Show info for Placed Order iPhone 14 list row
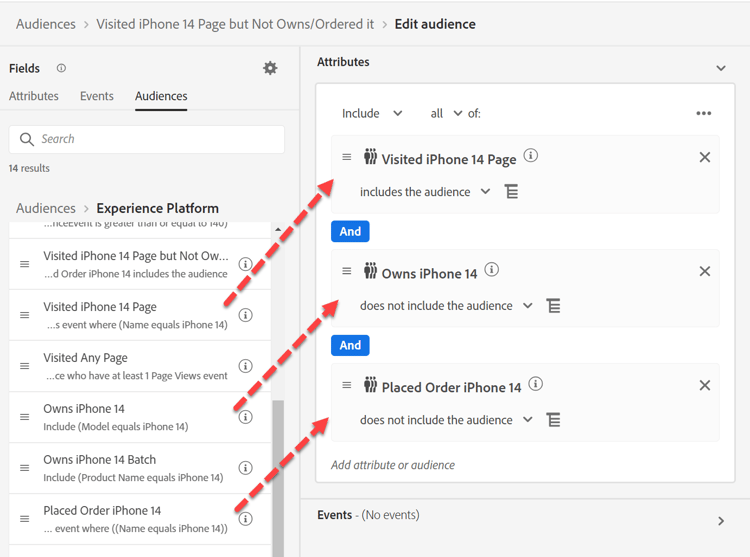 pos(245,519)
